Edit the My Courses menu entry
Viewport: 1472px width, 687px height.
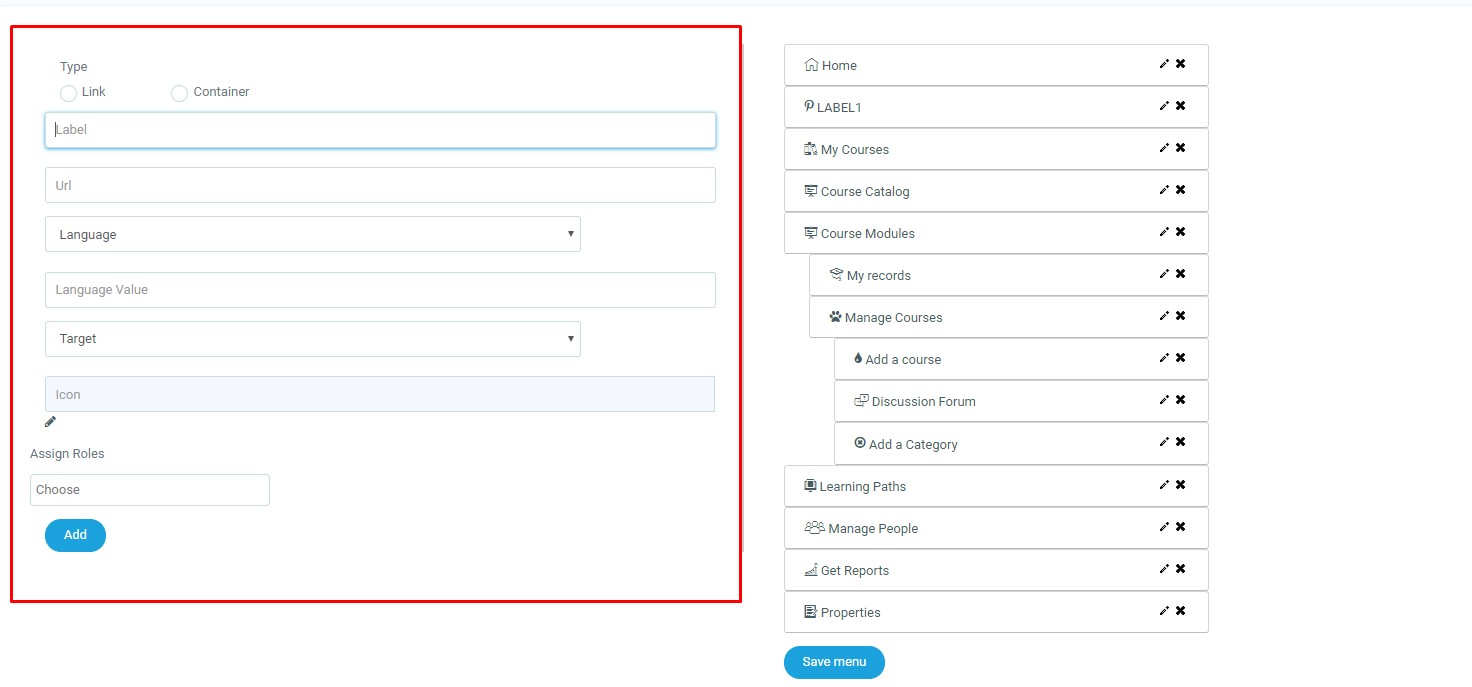[x=1164, y=148]
